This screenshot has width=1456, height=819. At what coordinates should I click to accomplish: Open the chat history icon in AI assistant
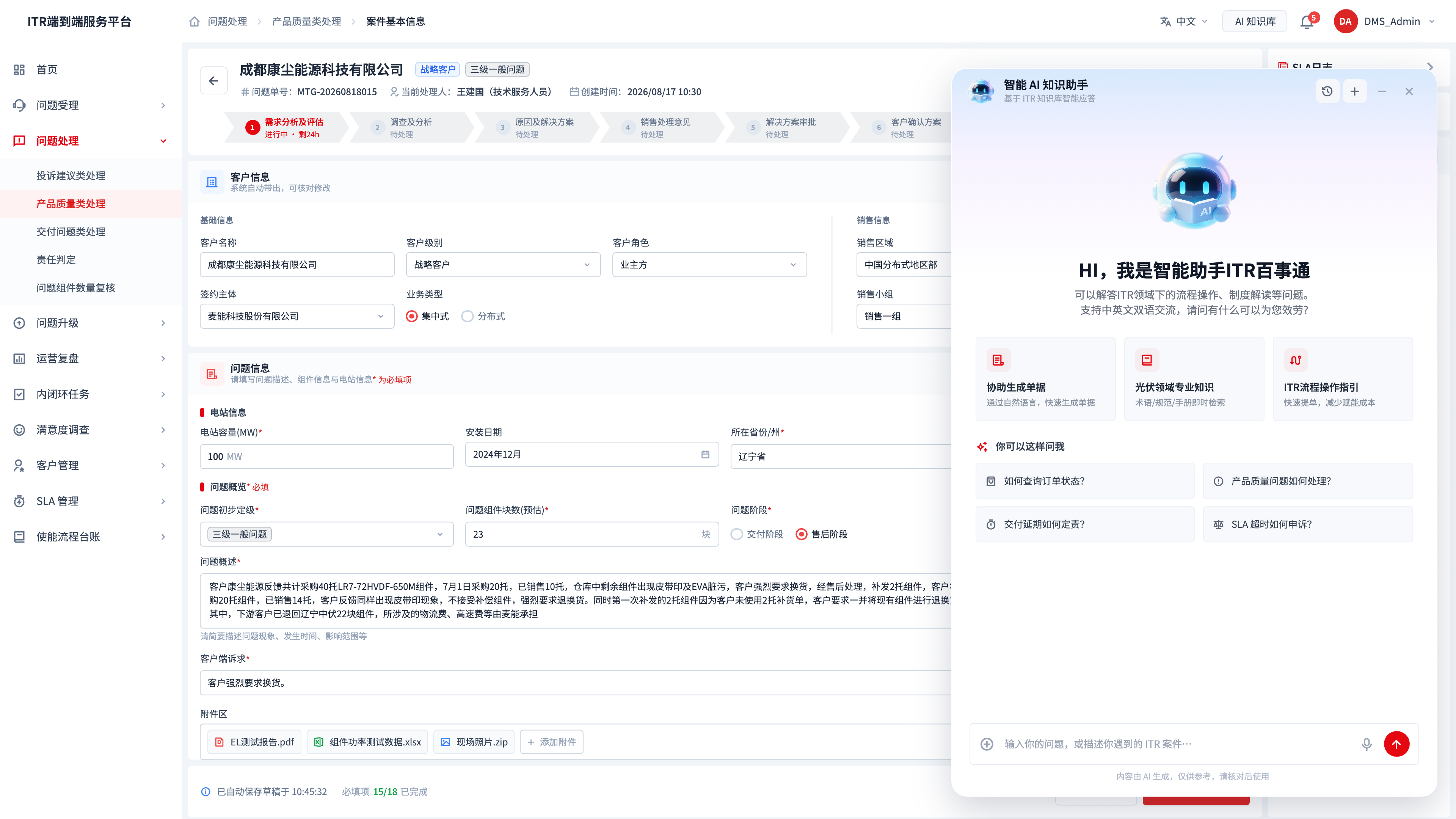click(1327, 91)
